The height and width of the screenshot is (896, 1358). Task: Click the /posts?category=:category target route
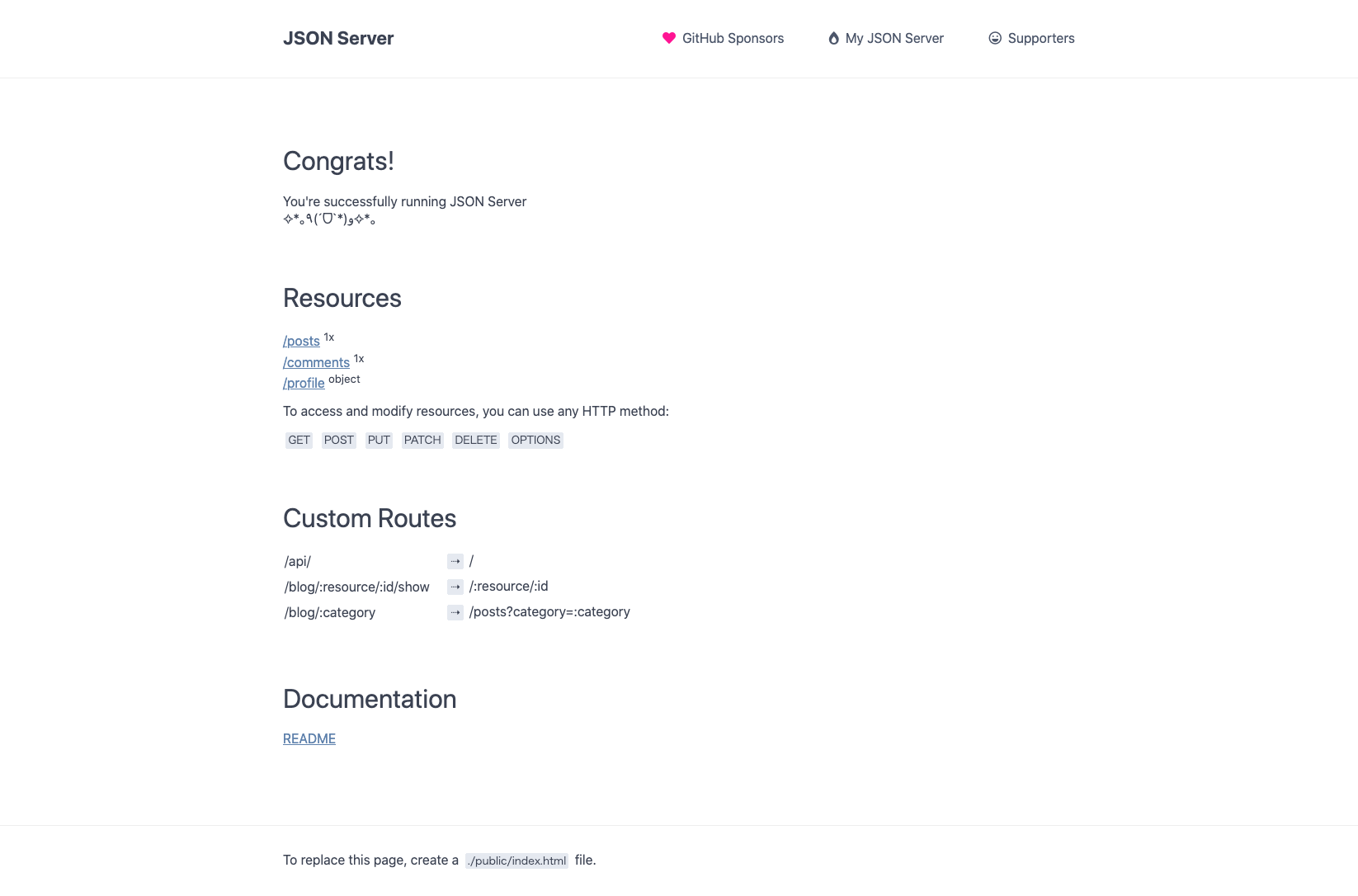549,611
